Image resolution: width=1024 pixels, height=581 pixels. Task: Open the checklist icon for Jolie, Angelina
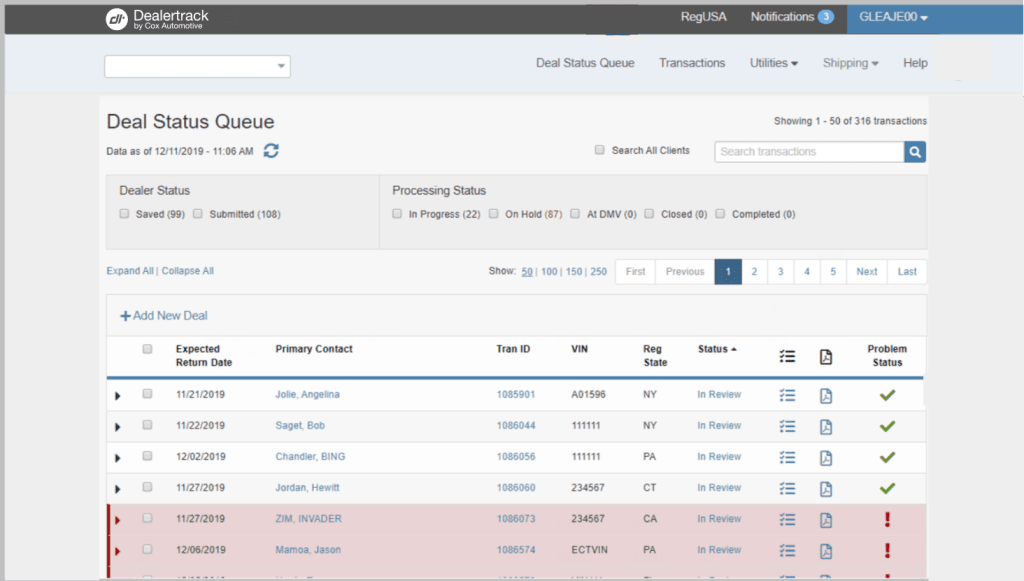pyautogui.click(x=787, y=394)
